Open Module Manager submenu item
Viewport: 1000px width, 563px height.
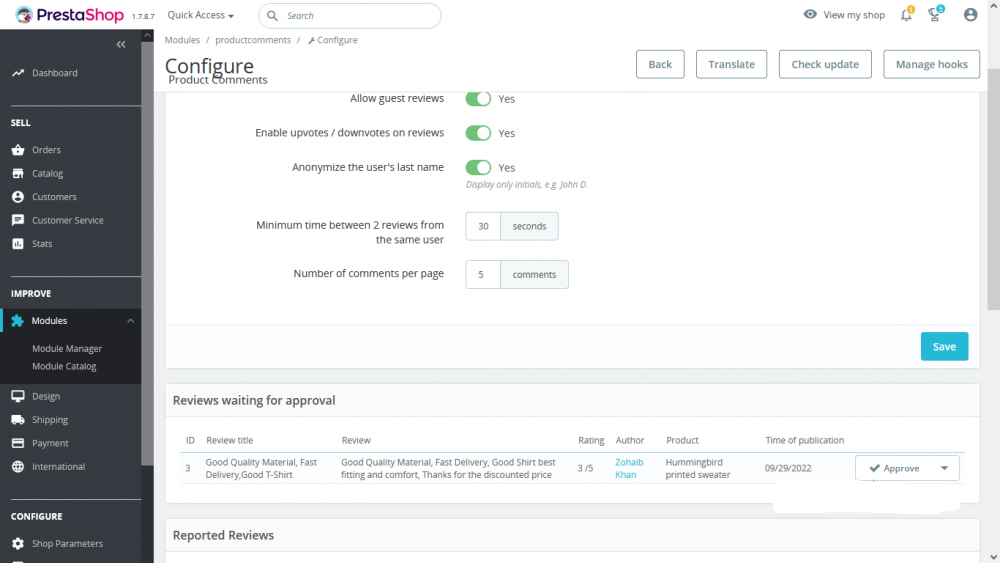click(x=67, y=349)
